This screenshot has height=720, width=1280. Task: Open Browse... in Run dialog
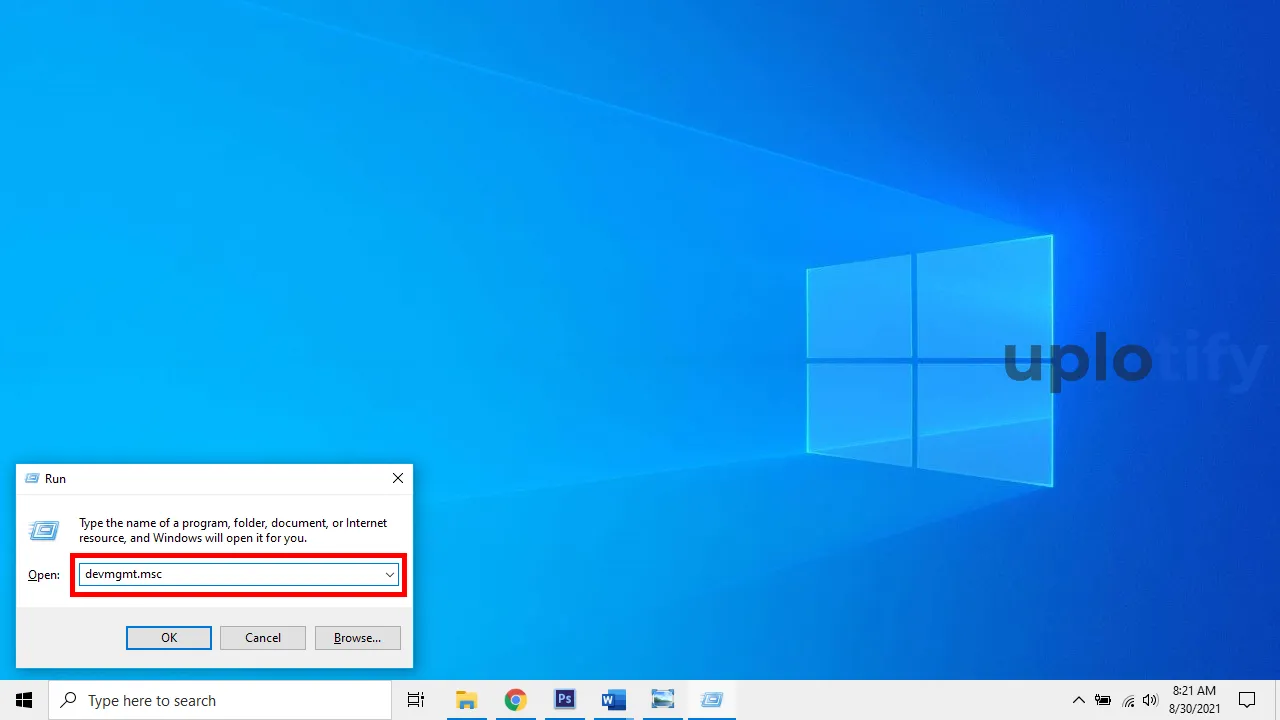[x=357, y=638]
